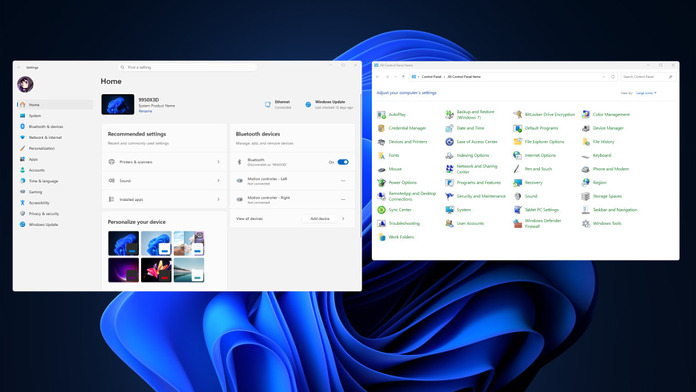Select Windows Update in Settings sidebar
This screenshot has height=392, width=696.
click(x=55, y=225)
